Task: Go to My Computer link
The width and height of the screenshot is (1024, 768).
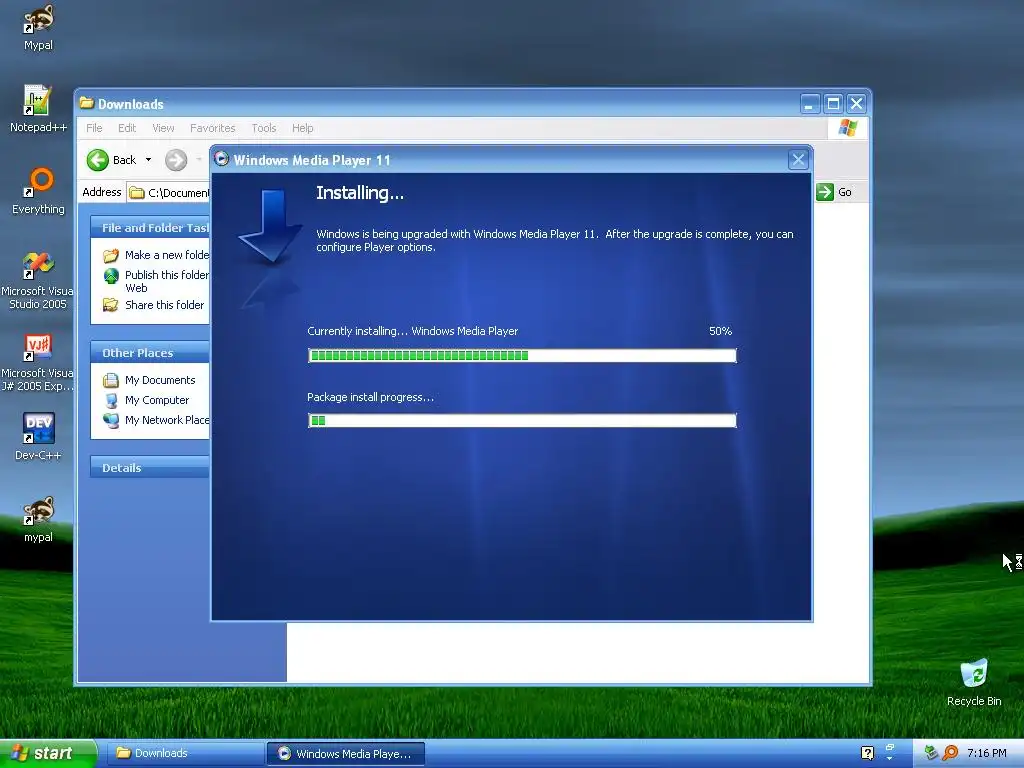Action: pos(157,400)
